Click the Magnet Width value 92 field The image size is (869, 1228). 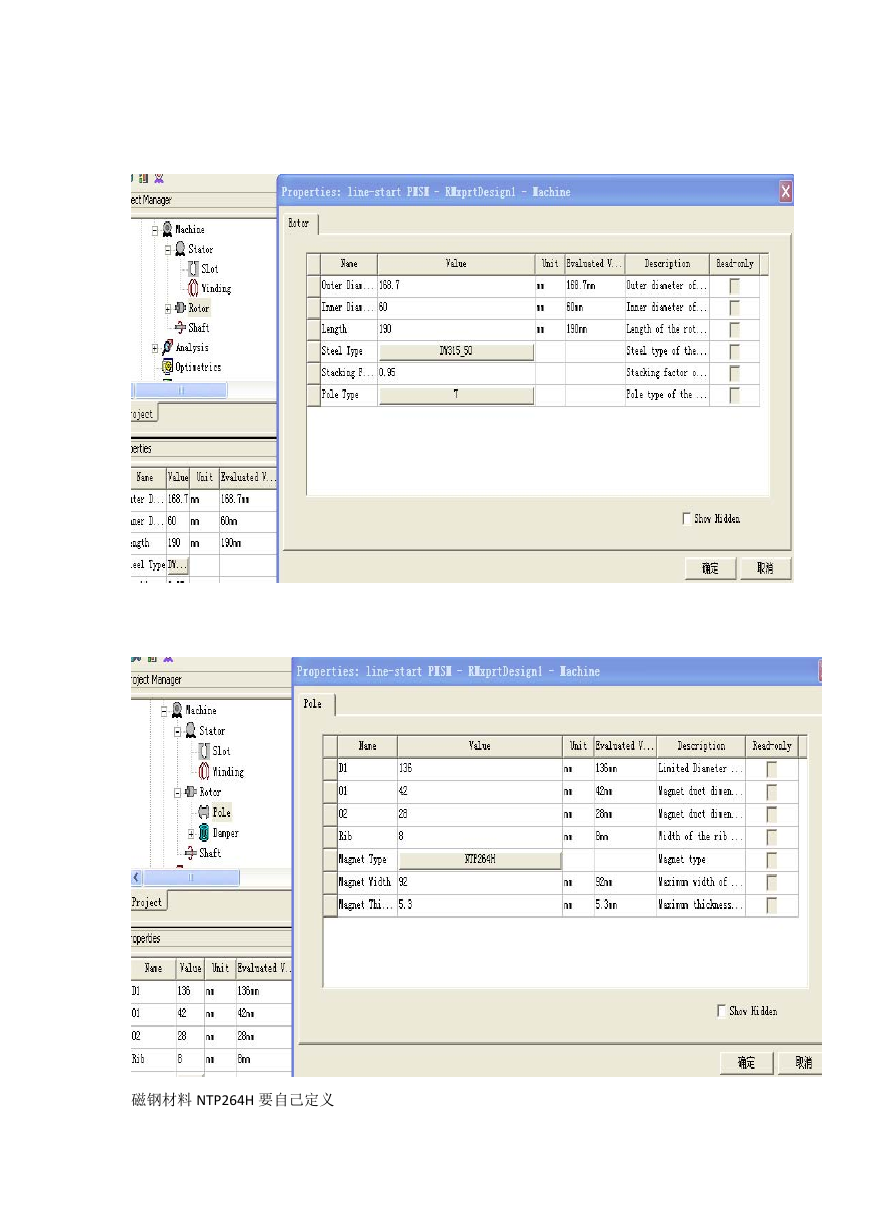click(480, 883)
